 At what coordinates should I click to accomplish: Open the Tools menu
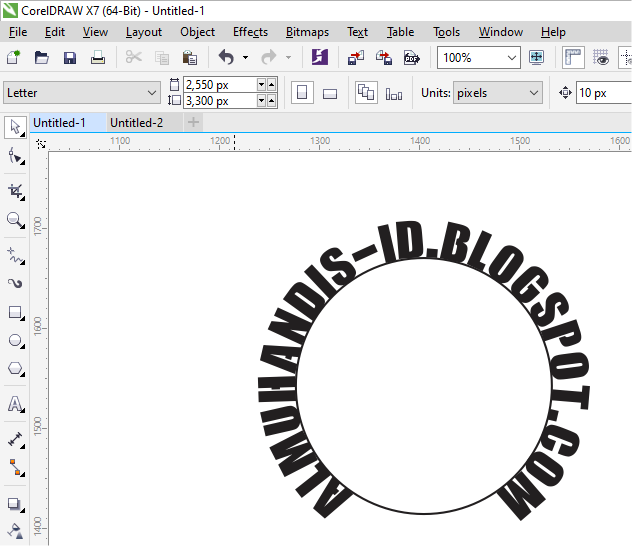[x=446, y=32]
